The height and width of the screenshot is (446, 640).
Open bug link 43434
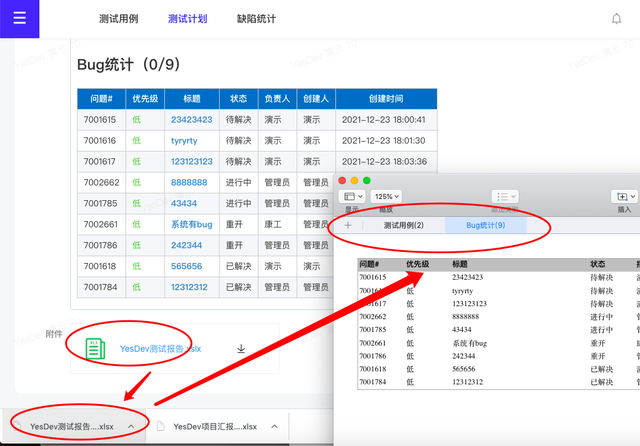tap(184, 203)
